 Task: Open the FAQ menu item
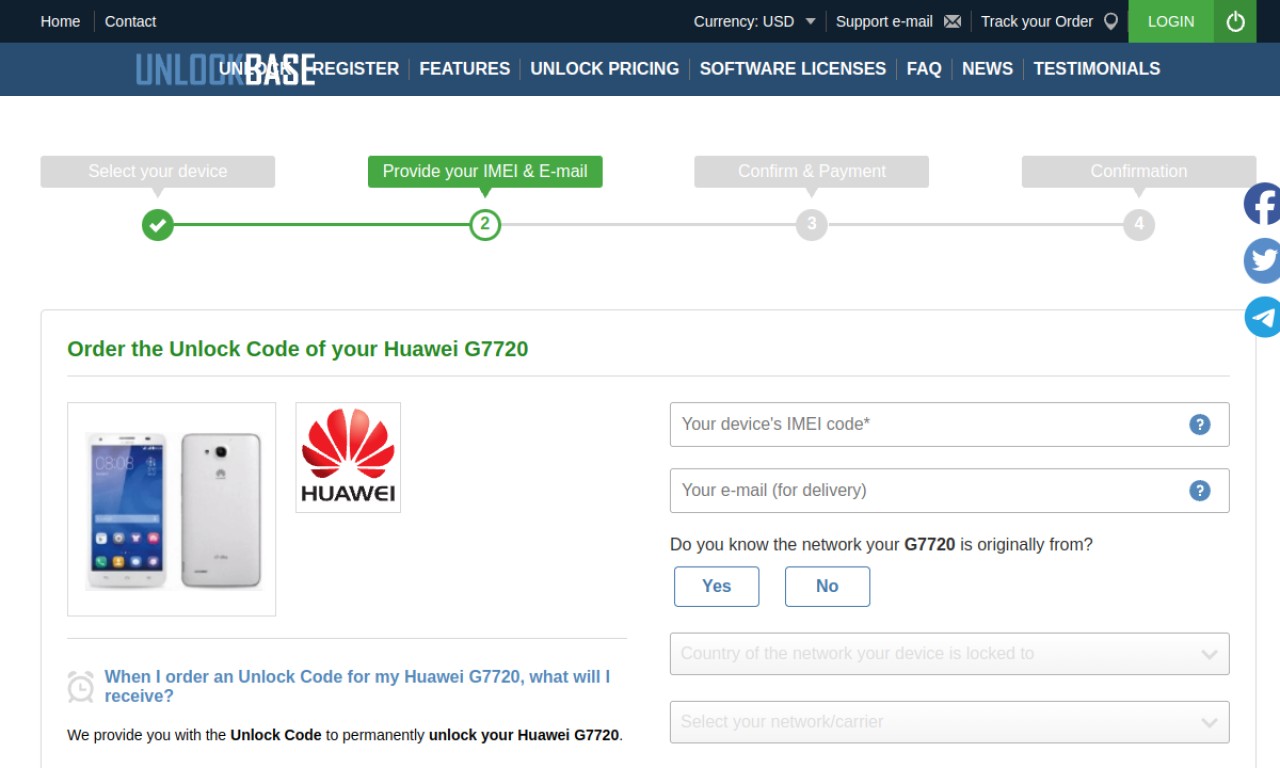[924, 69]
